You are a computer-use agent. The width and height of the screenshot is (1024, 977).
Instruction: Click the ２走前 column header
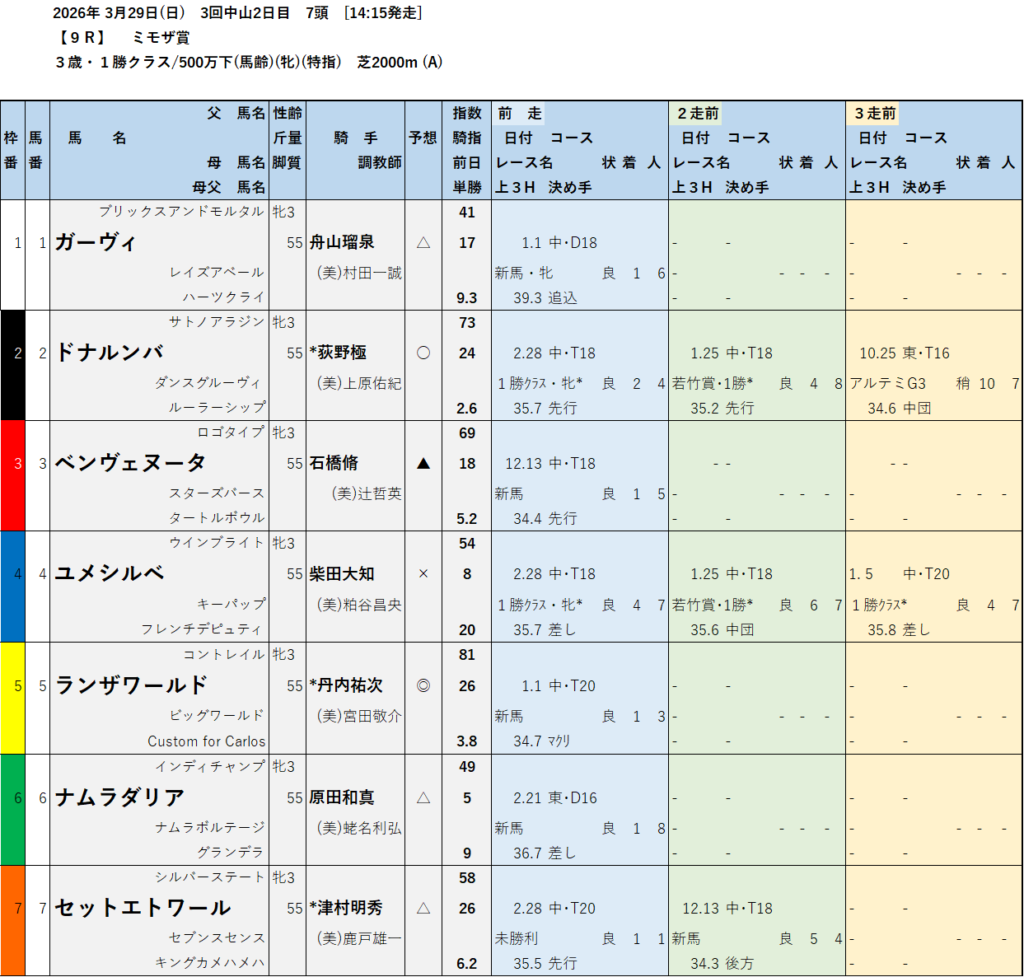click(x=698, y=114)
